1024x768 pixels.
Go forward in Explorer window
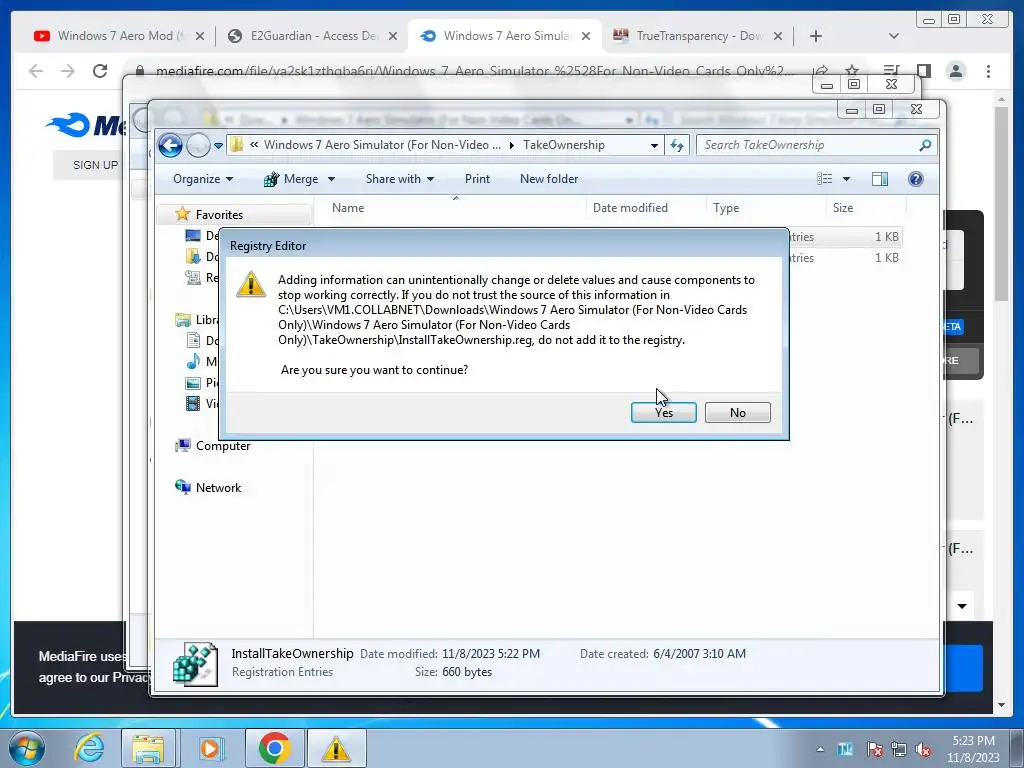point(198,145)
